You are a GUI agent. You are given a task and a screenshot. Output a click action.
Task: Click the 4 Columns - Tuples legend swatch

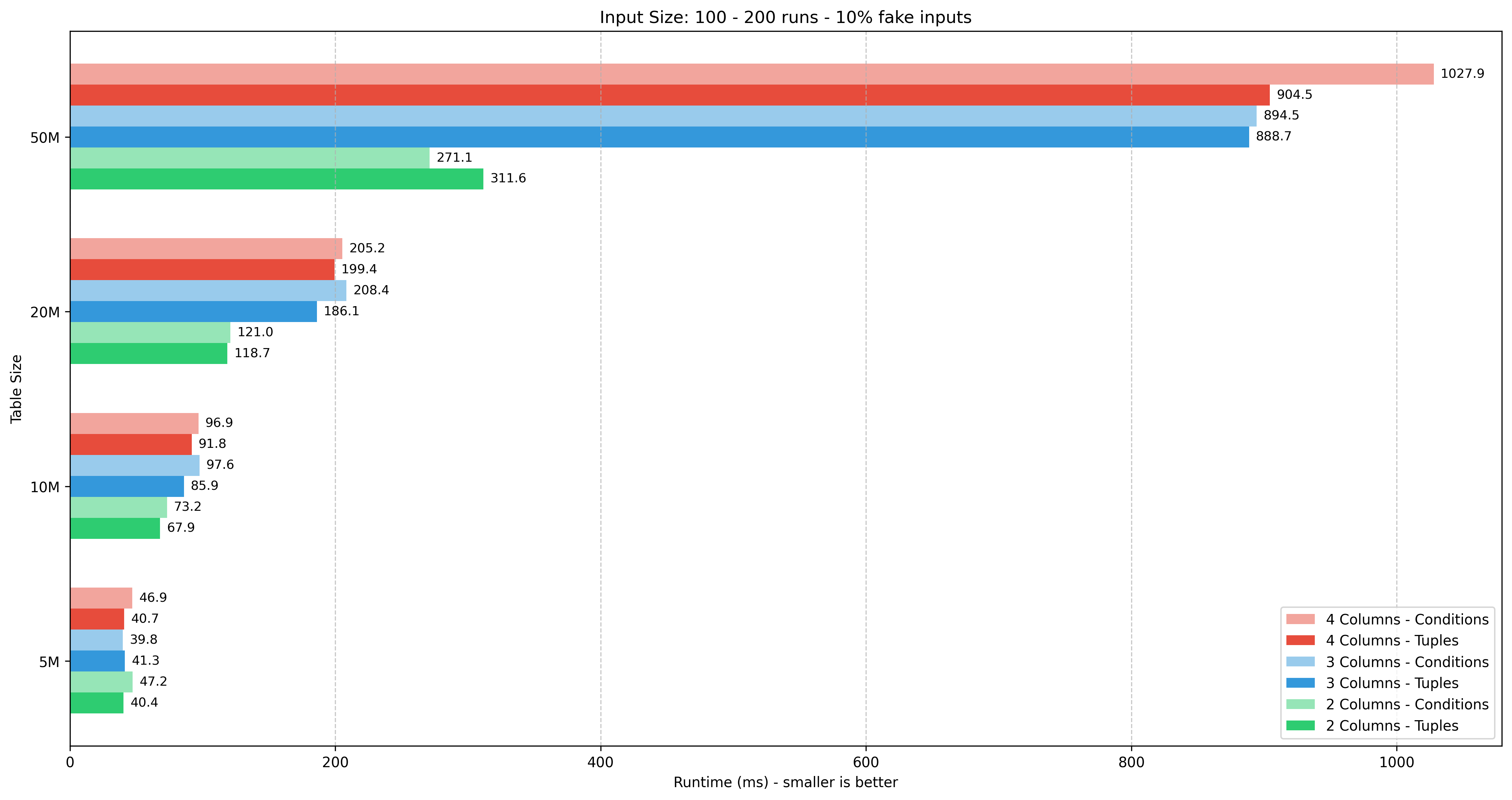(x=1300, y=640)
